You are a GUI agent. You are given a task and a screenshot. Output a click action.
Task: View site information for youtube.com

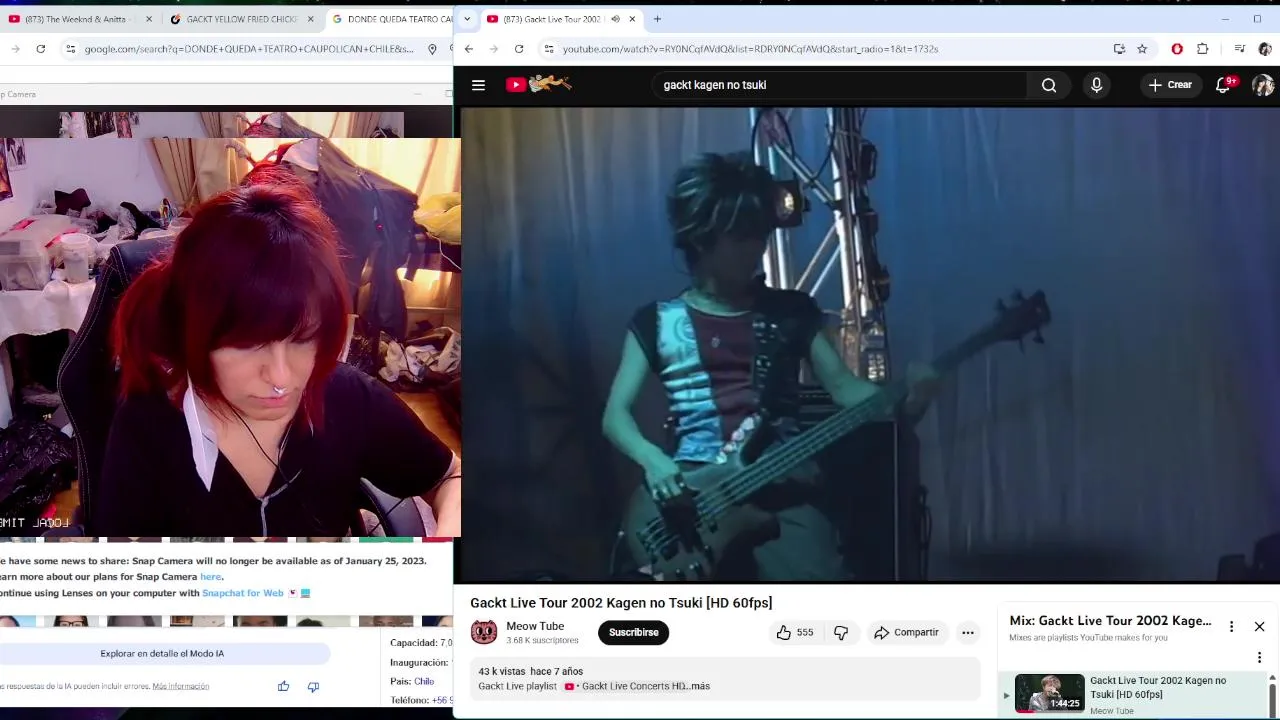[548, 49]
